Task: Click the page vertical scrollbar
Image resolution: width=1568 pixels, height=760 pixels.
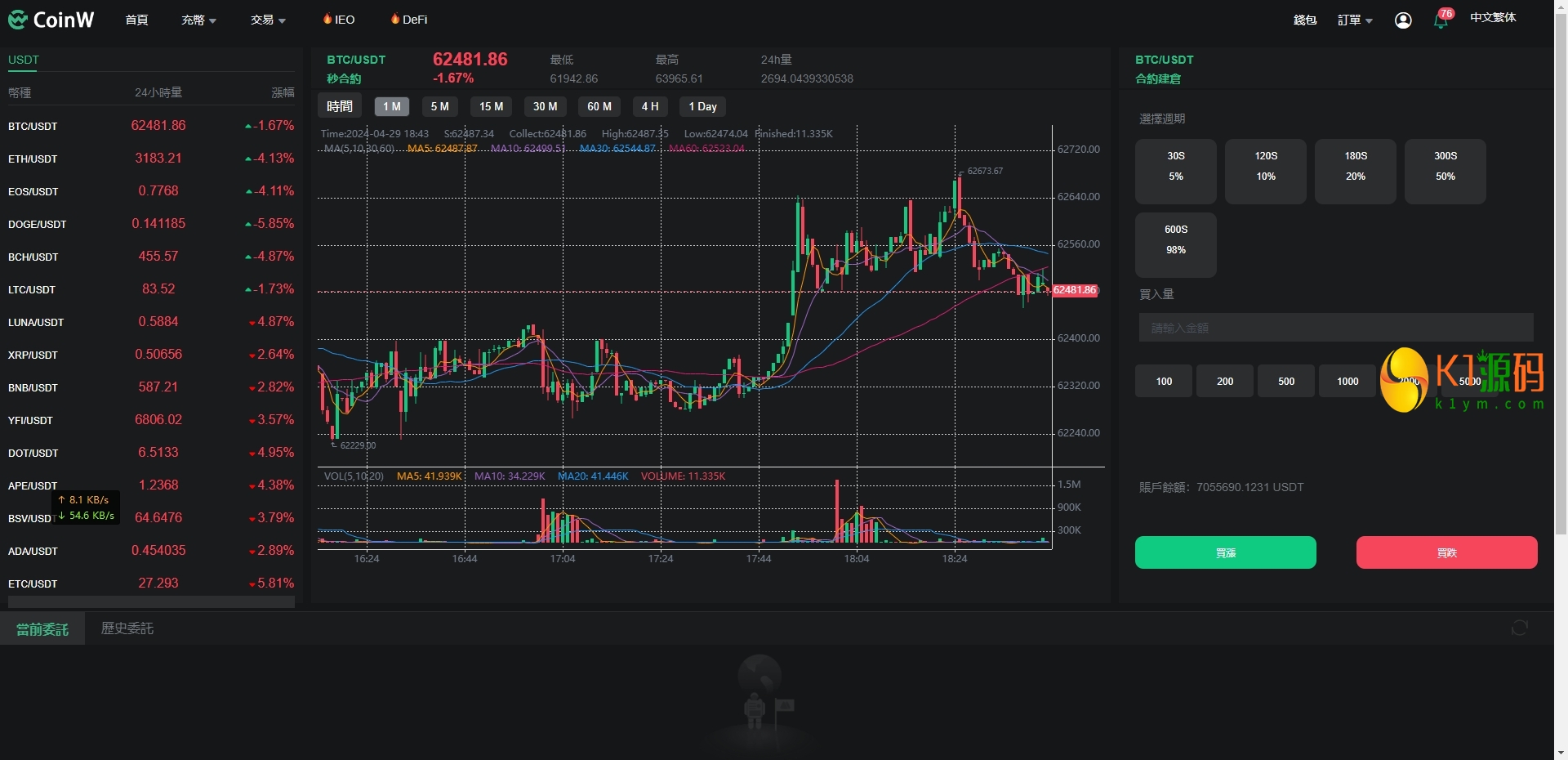Action: click(x=1561, y=274)
